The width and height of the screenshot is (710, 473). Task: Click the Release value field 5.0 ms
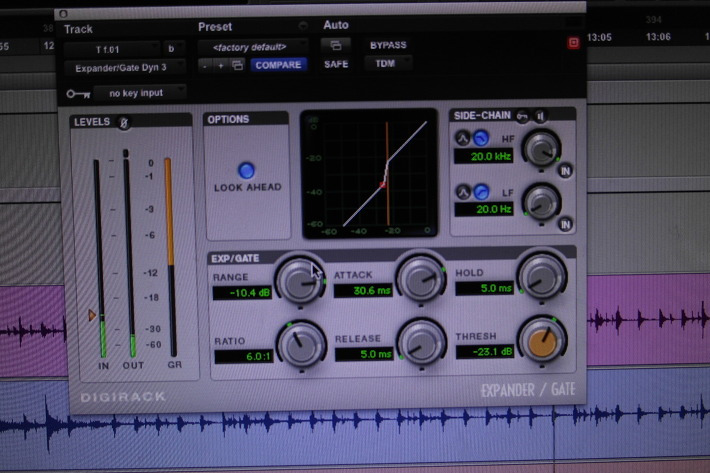point(364,354)
